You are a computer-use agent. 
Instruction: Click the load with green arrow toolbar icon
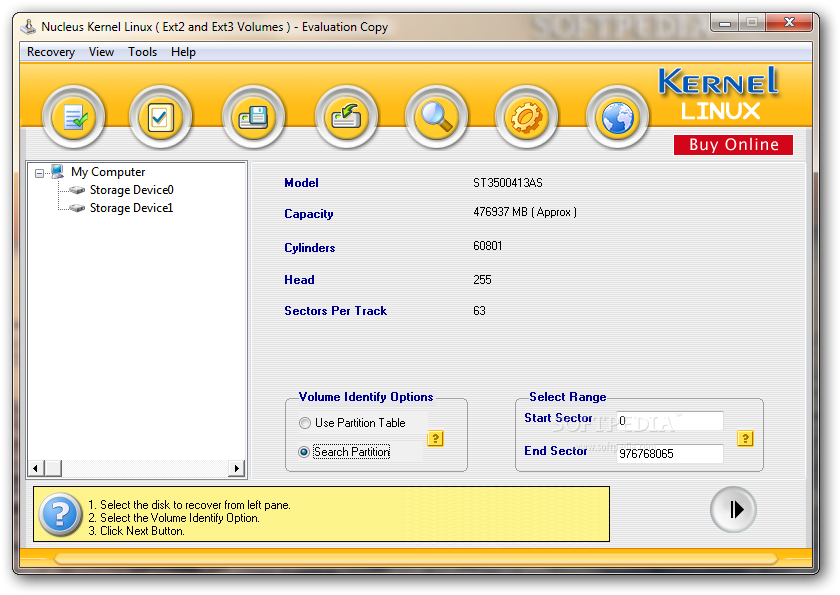pos(347,117)
